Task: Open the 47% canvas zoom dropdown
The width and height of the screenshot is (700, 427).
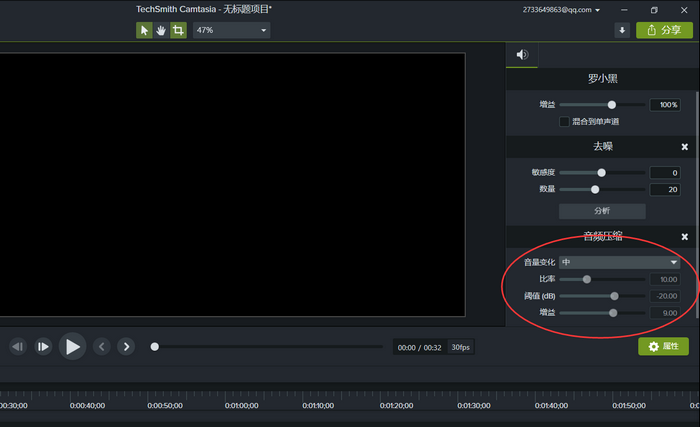Action: pos(231,30)
